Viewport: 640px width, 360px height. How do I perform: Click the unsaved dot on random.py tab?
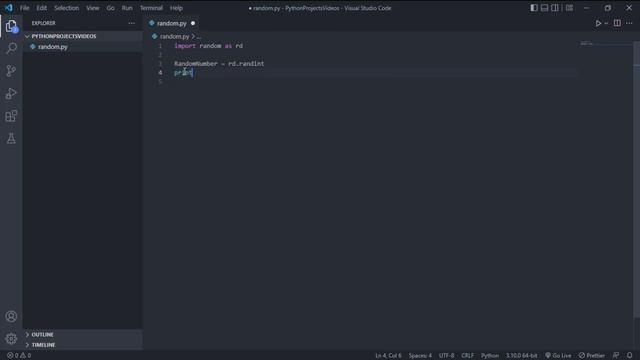[193, 23]
